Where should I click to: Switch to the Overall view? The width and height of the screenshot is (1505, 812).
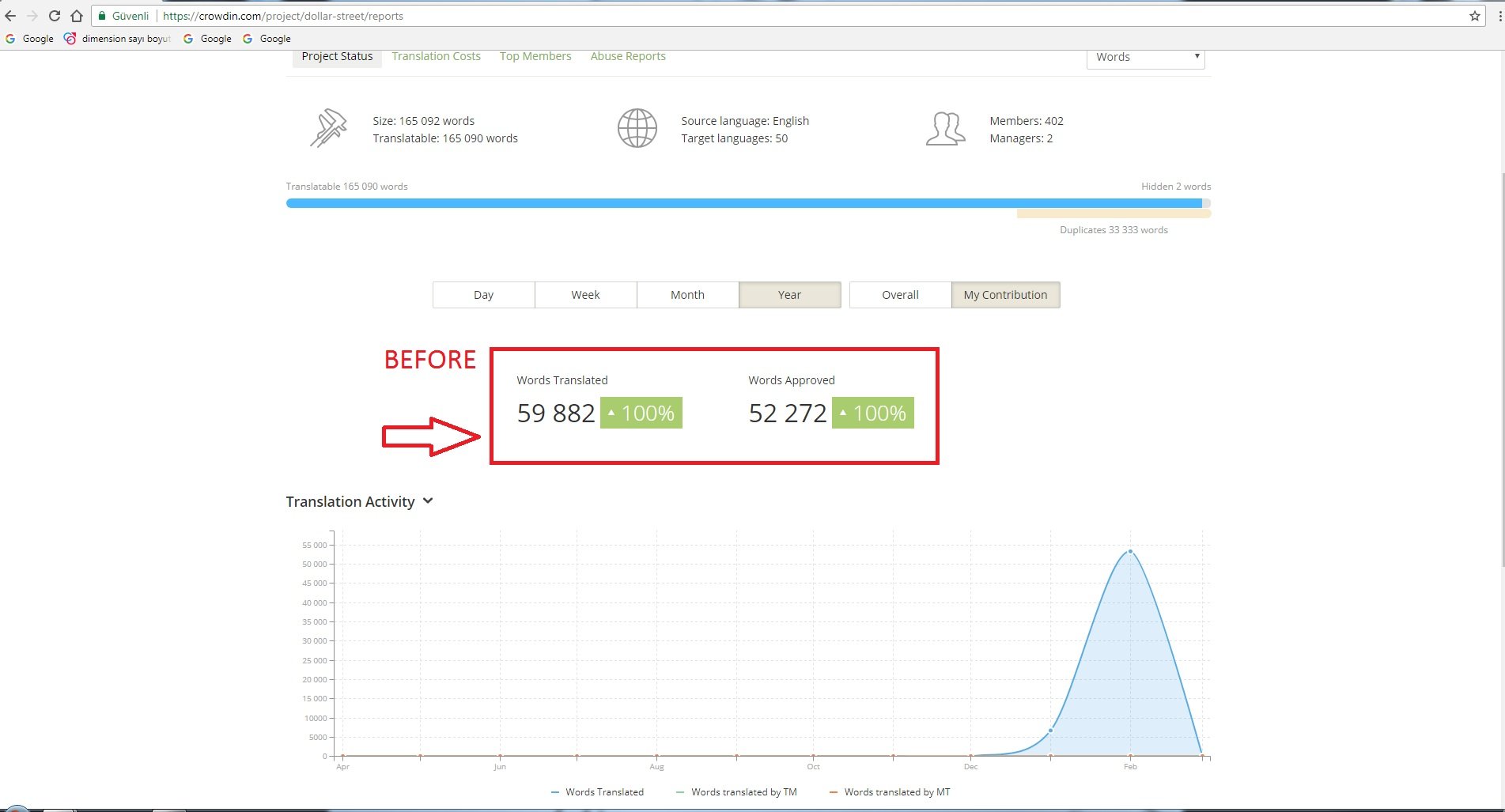(x=900, y=295)
